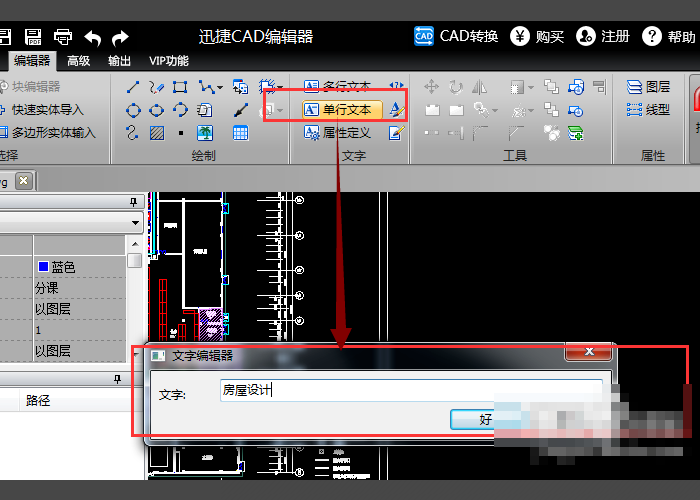Close the open drawing file tab
Screen dimensions: 700x500
(22, 180)
